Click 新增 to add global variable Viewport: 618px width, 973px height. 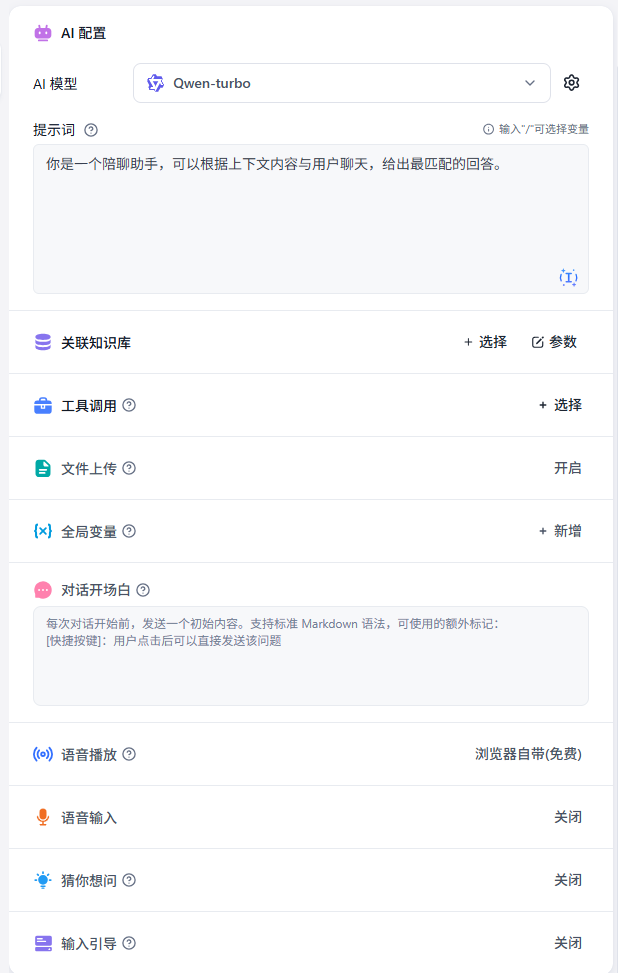tap(560, 531)
